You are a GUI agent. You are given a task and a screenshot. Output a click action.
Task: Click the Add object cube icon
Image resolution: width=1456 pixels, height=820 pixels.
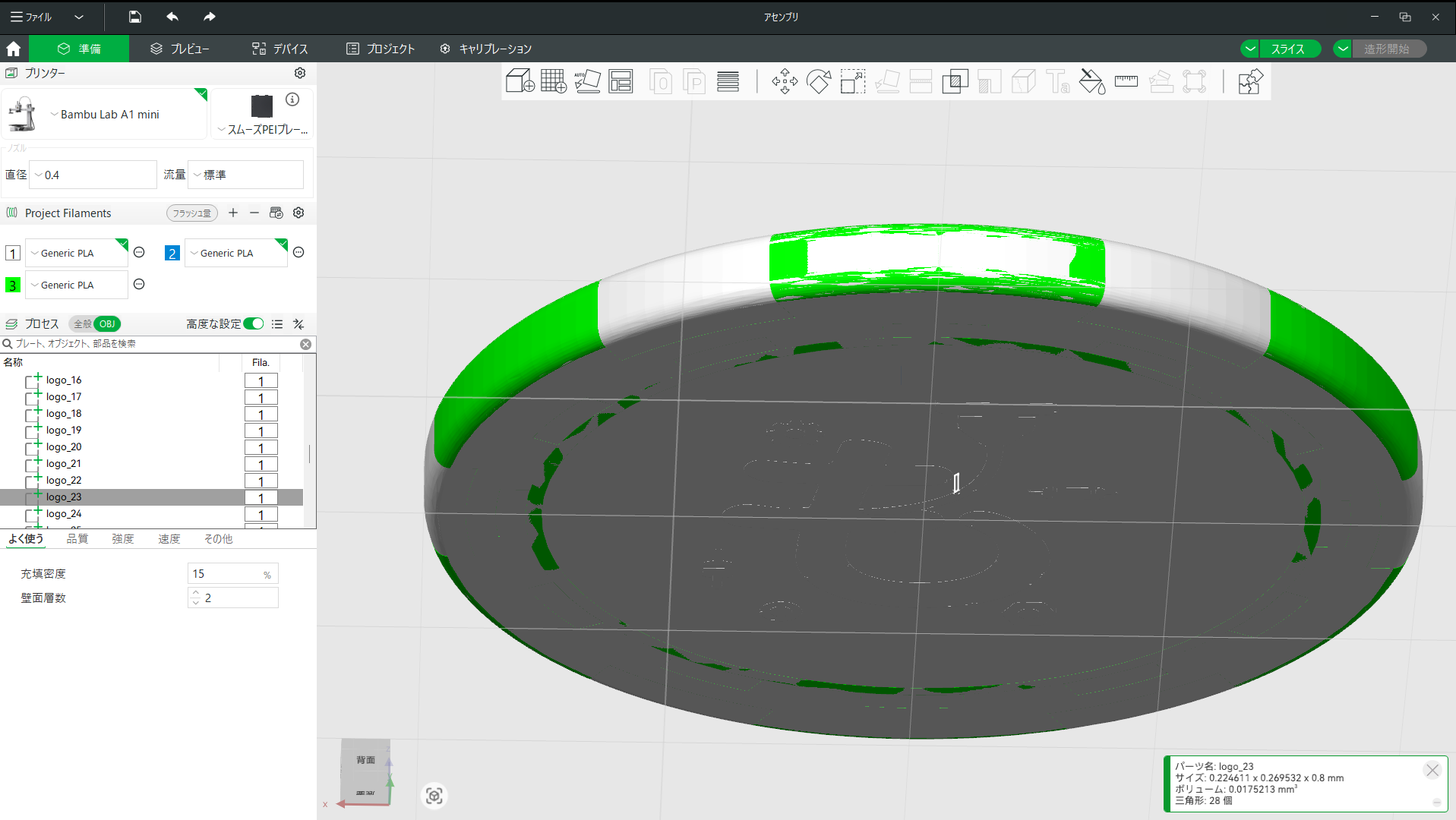(520, 81)
